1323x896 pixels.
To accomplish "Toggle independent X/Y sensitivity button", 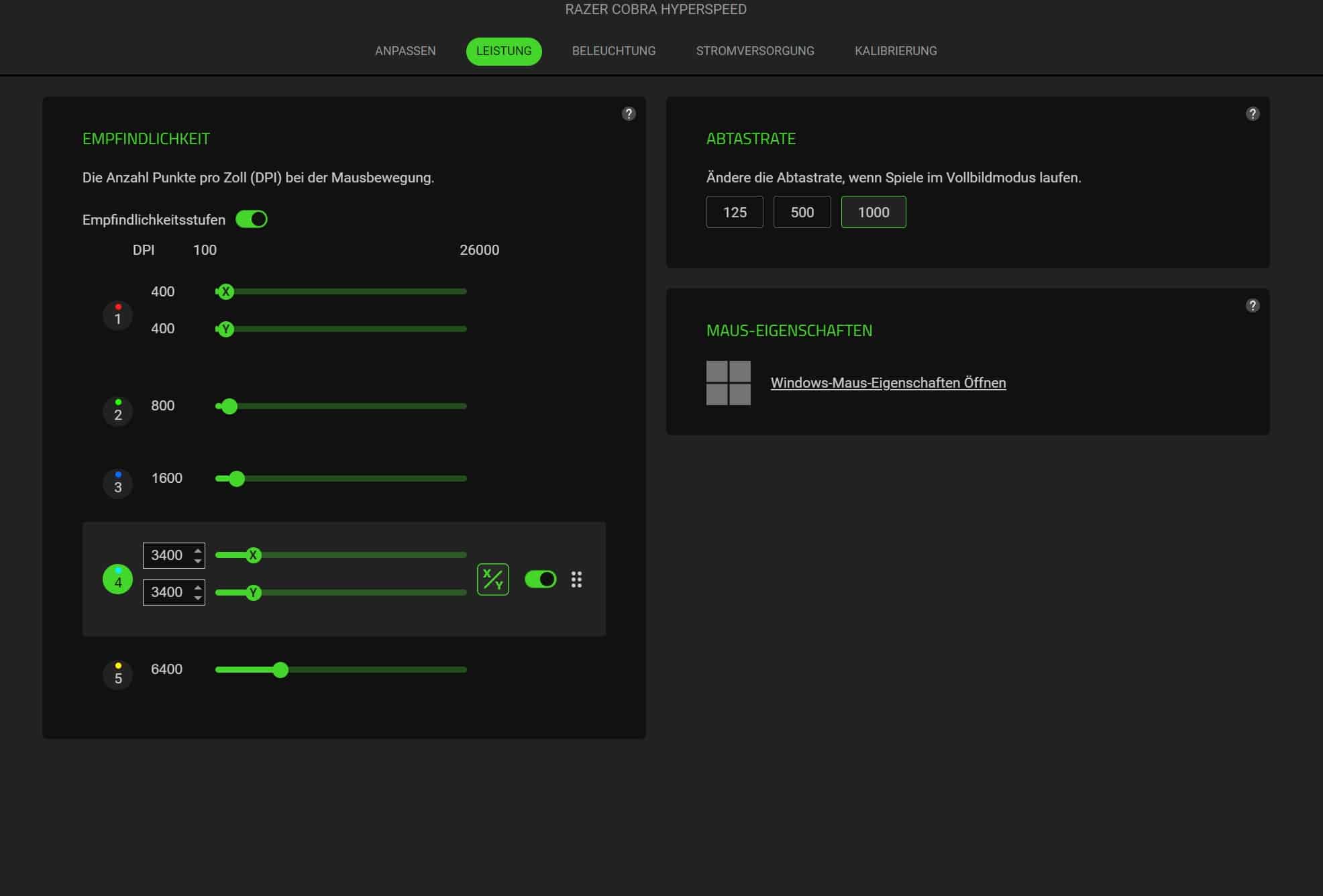I will coord(492,579).
